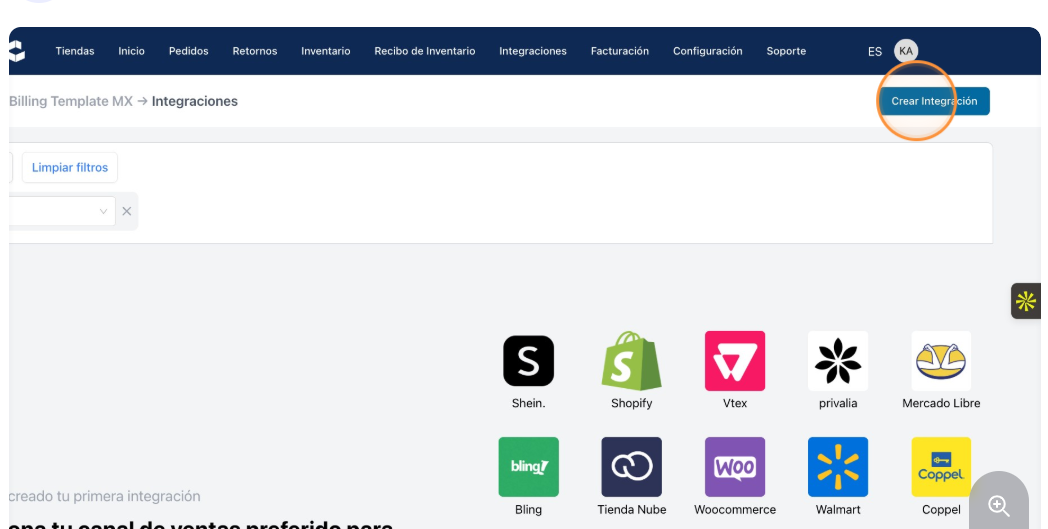Open the Facturación menu item
This screenshot has height=529, width=1048.
[x=620, y=51]
